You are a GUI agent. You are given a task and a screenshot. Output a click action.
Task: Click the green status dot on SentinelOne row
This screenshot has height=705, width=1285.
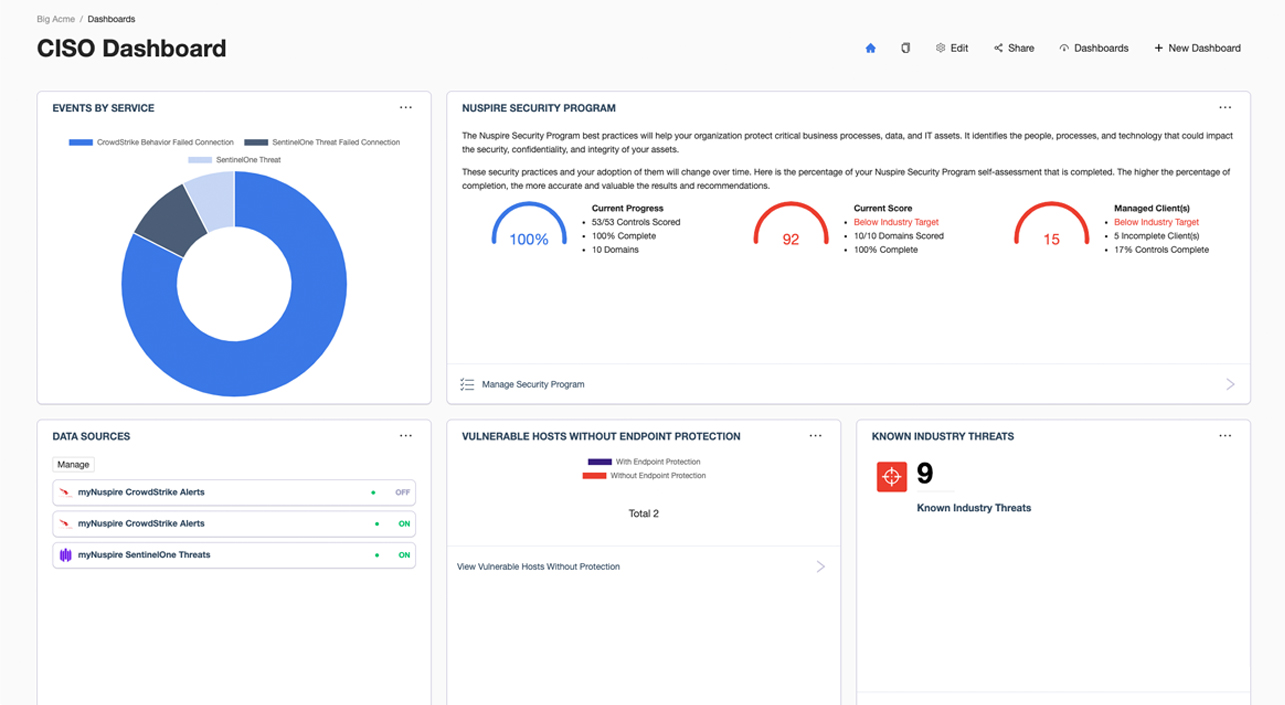point(377,554)
